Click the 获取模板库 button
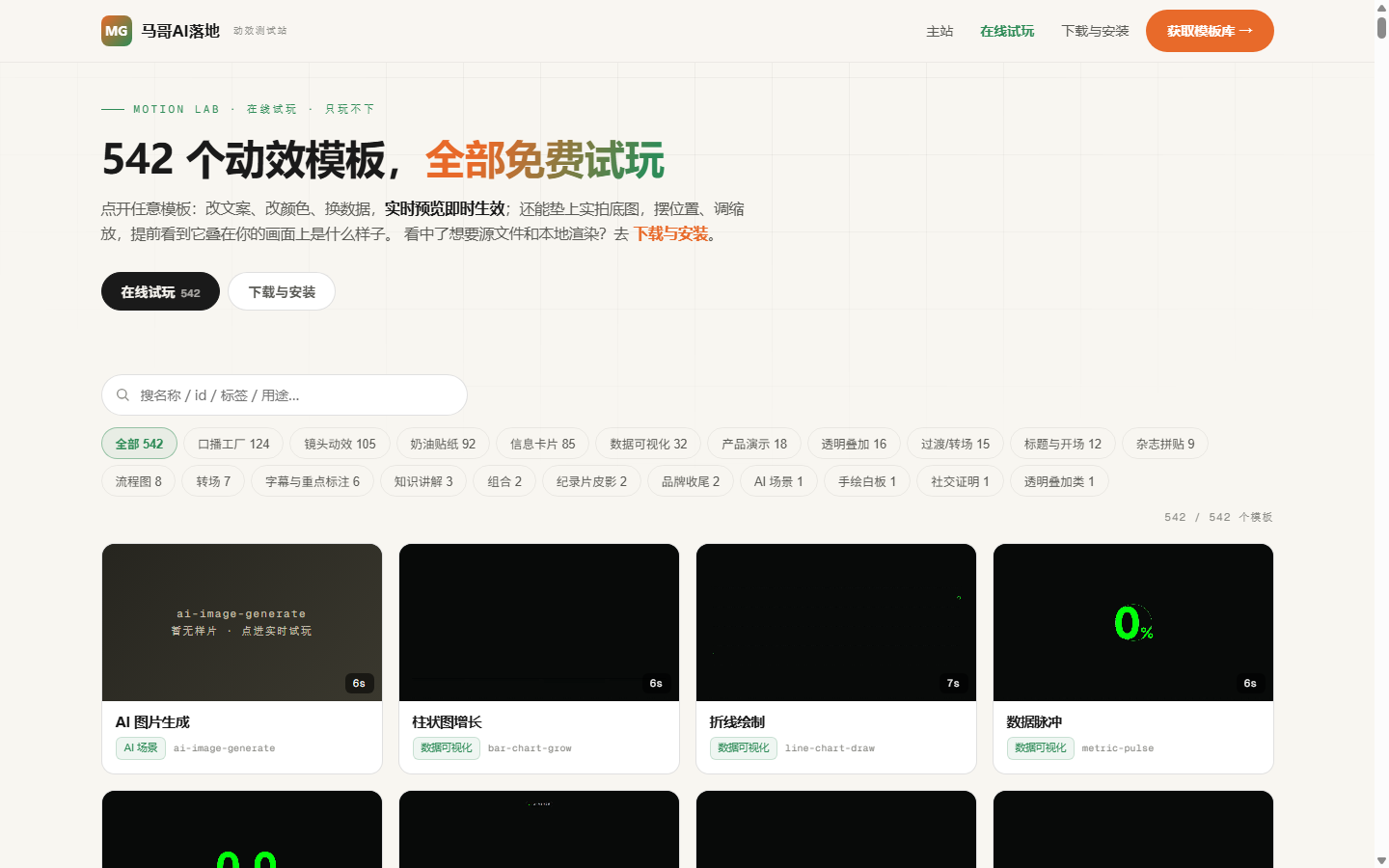Viewport: 1389px width, 868px height. click(x=1210, y=31)
